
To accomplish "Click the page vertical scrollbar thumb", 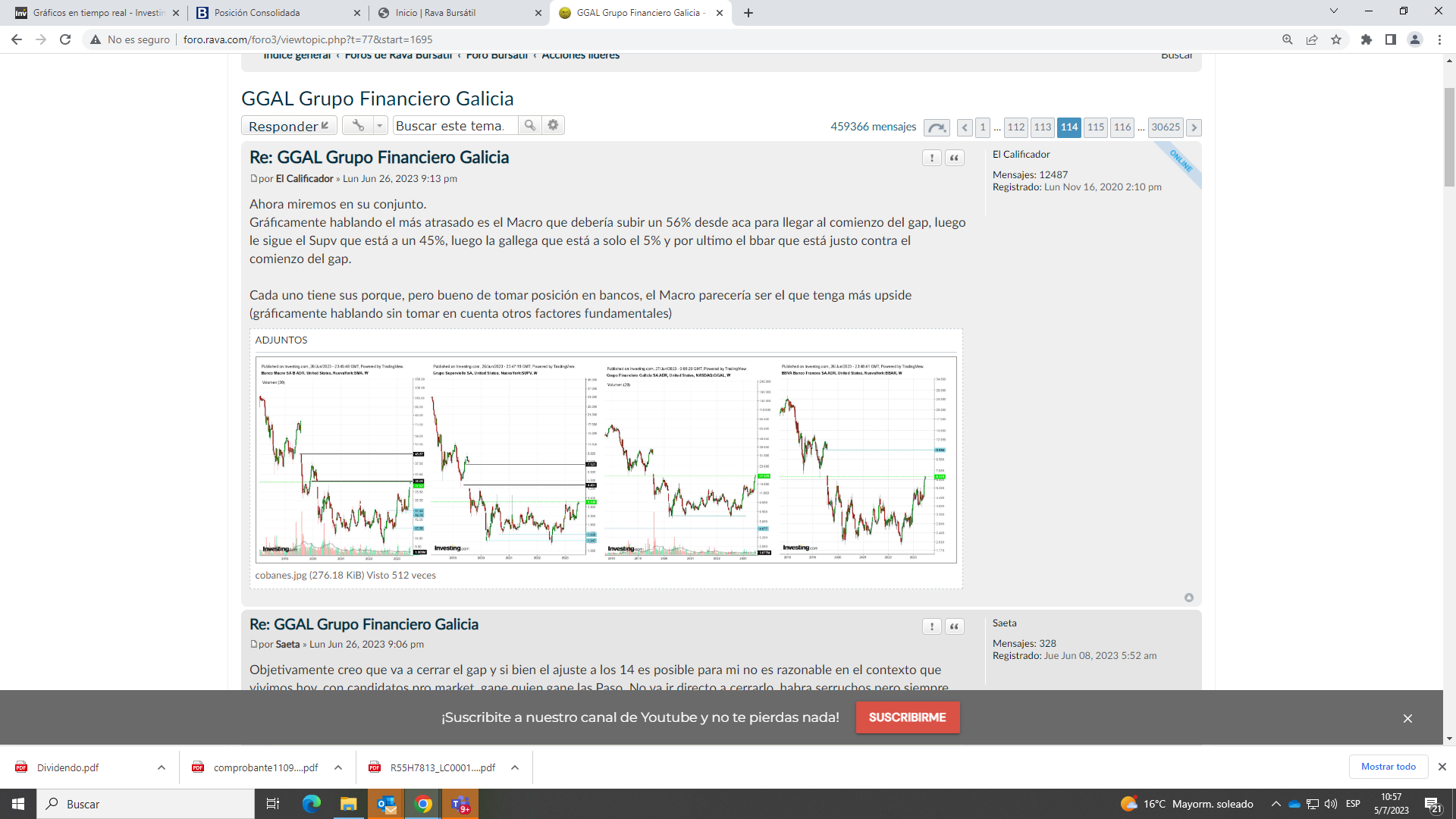I will click(x=1449, y=136).
